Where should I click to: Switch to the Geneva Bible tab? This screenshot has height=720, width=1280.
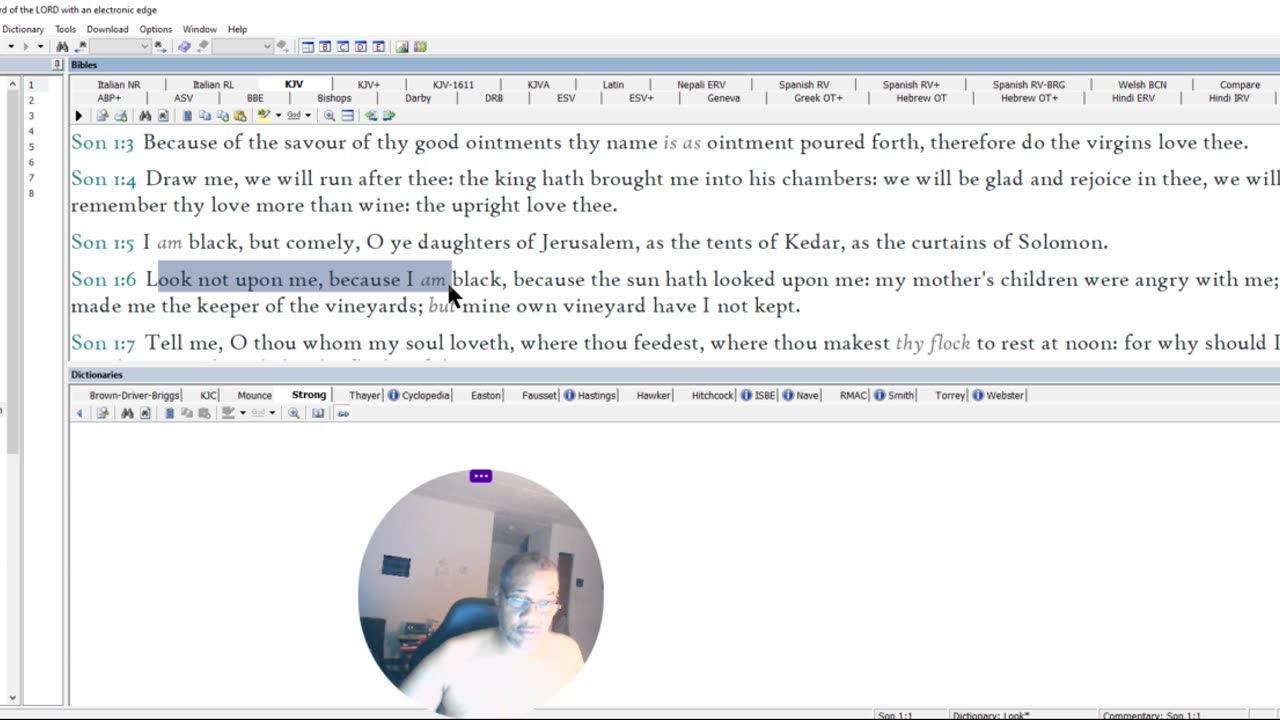click(723, 98)
